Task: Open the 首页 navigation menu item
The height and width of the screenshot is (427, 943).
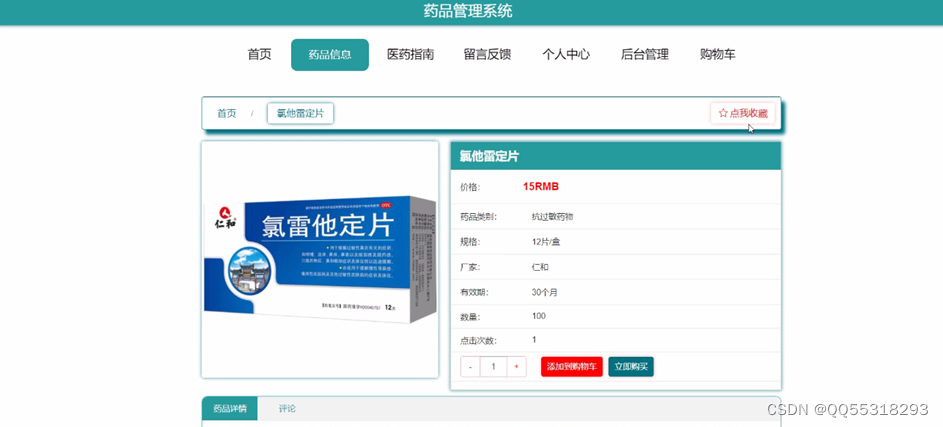Action: 259,55
